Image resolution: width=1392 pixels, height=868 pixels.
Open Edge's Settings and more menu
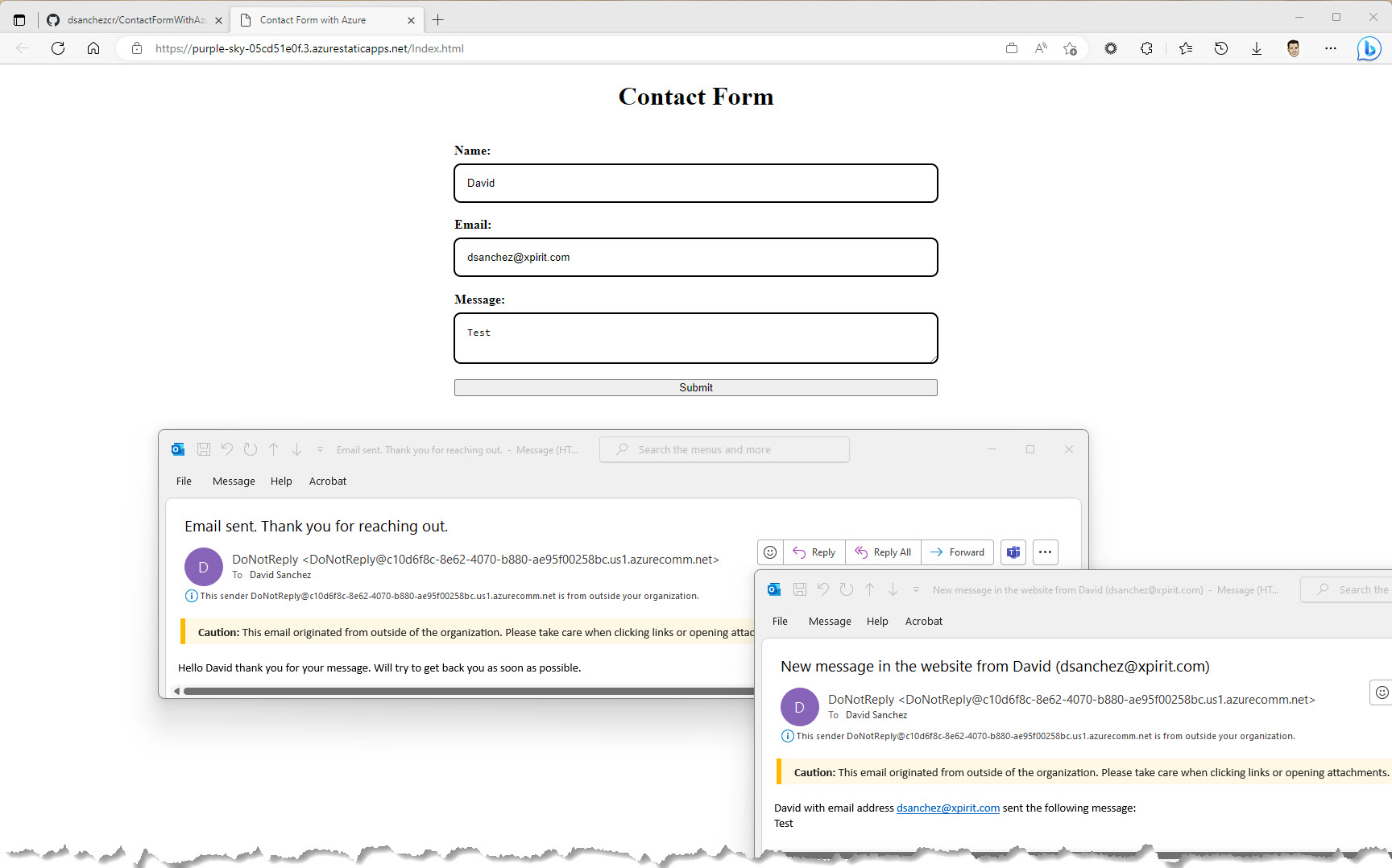point(1331,48)
